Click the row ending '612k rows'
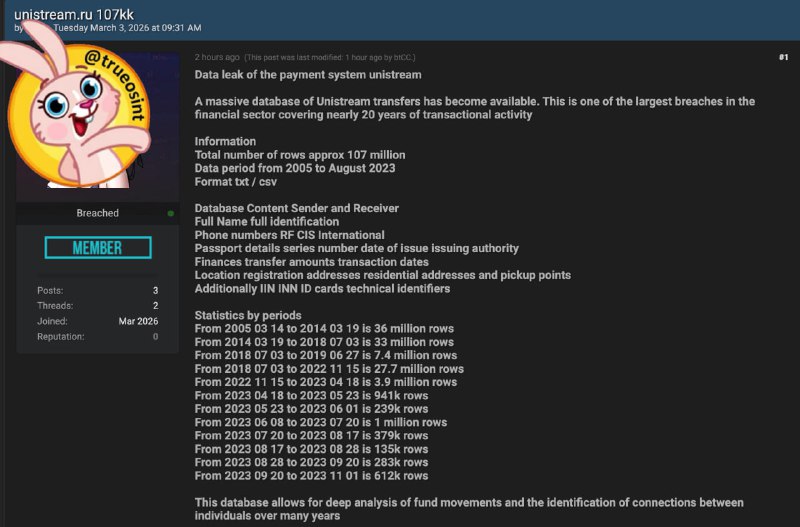800x527 pixels. pyautogui.click(x=311, y=476)
